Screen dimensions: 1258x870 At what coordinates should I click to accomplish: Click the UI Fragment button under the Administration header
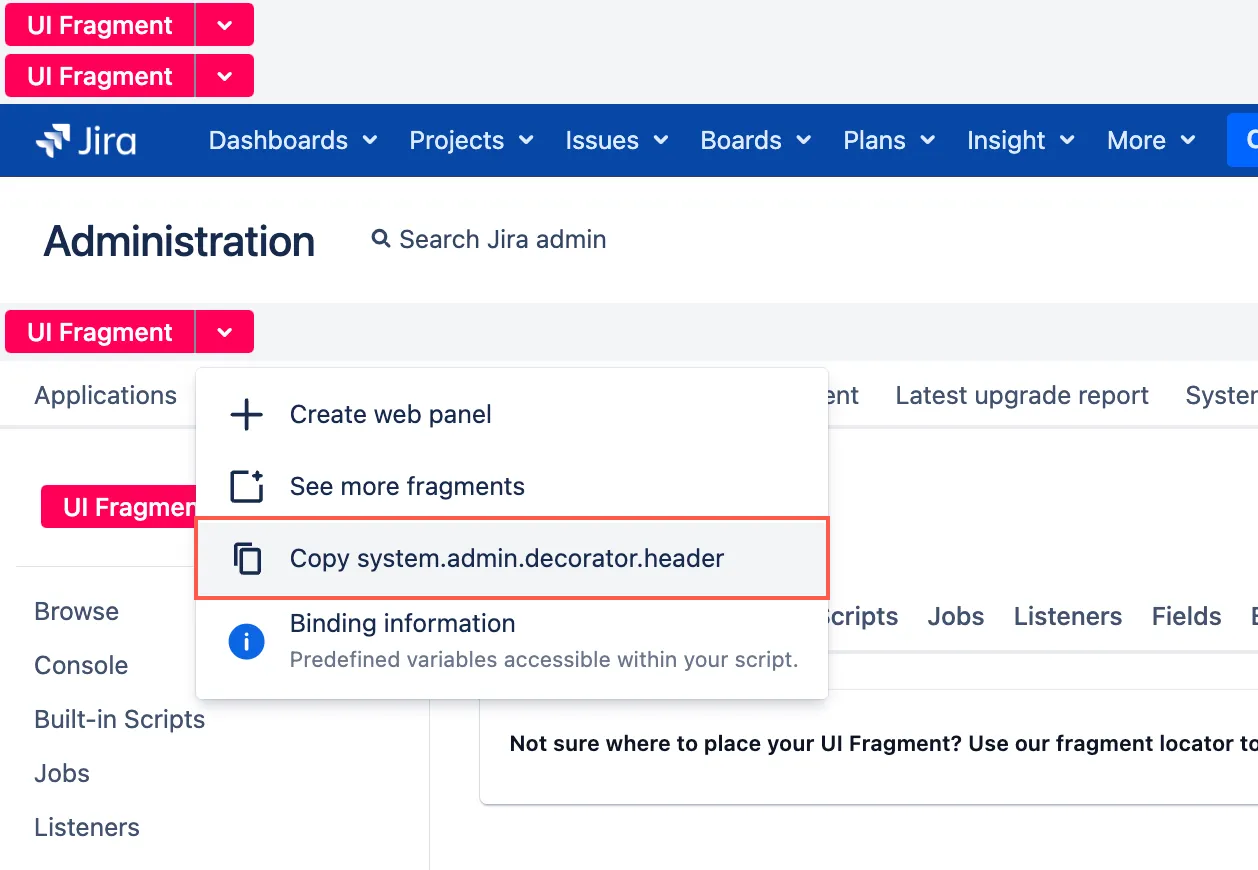click(x=100, y=332)
